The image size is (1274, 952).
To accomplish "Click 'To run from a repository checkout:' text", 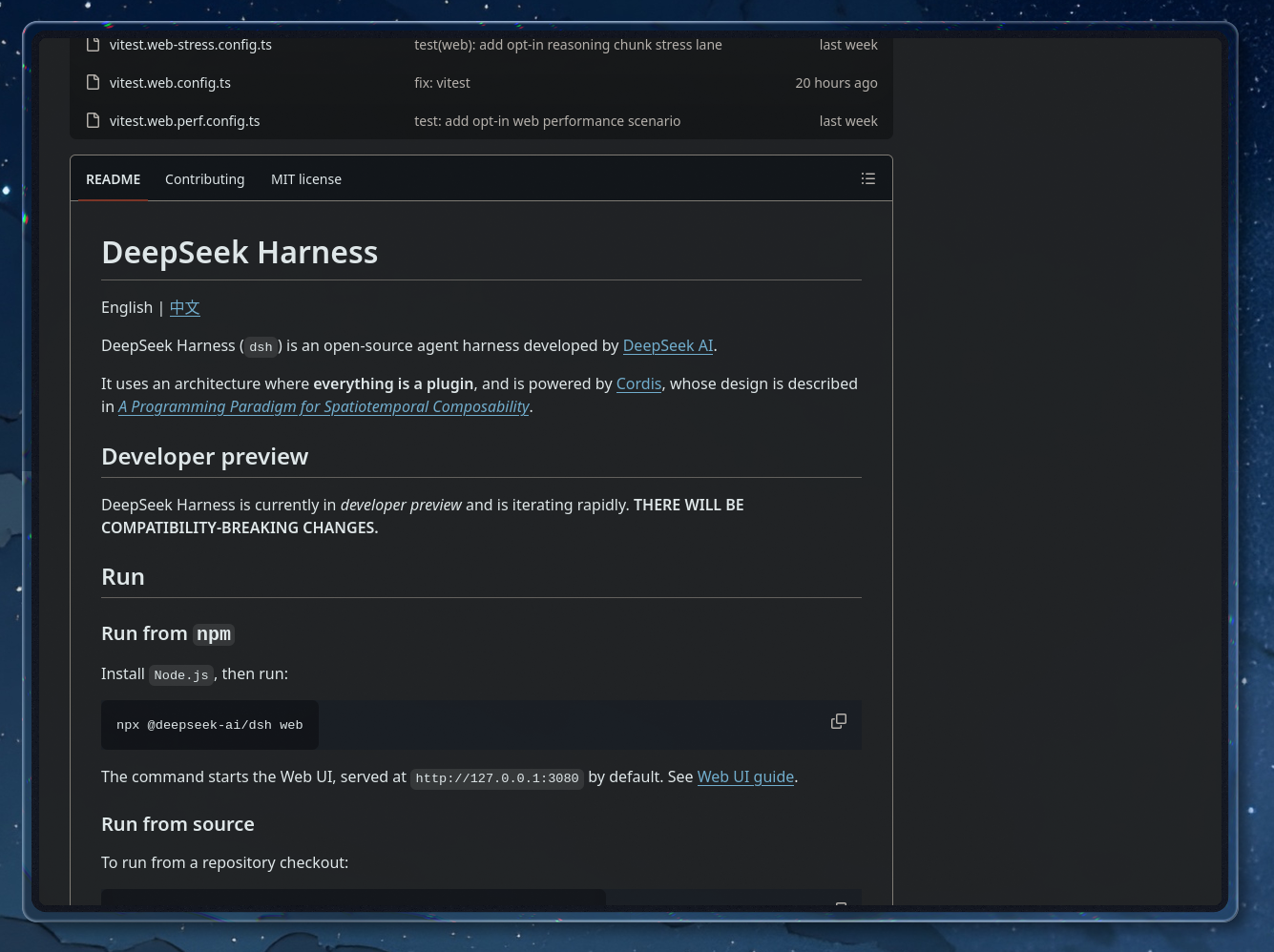I will pyautogui.click(x=225, y=862).
